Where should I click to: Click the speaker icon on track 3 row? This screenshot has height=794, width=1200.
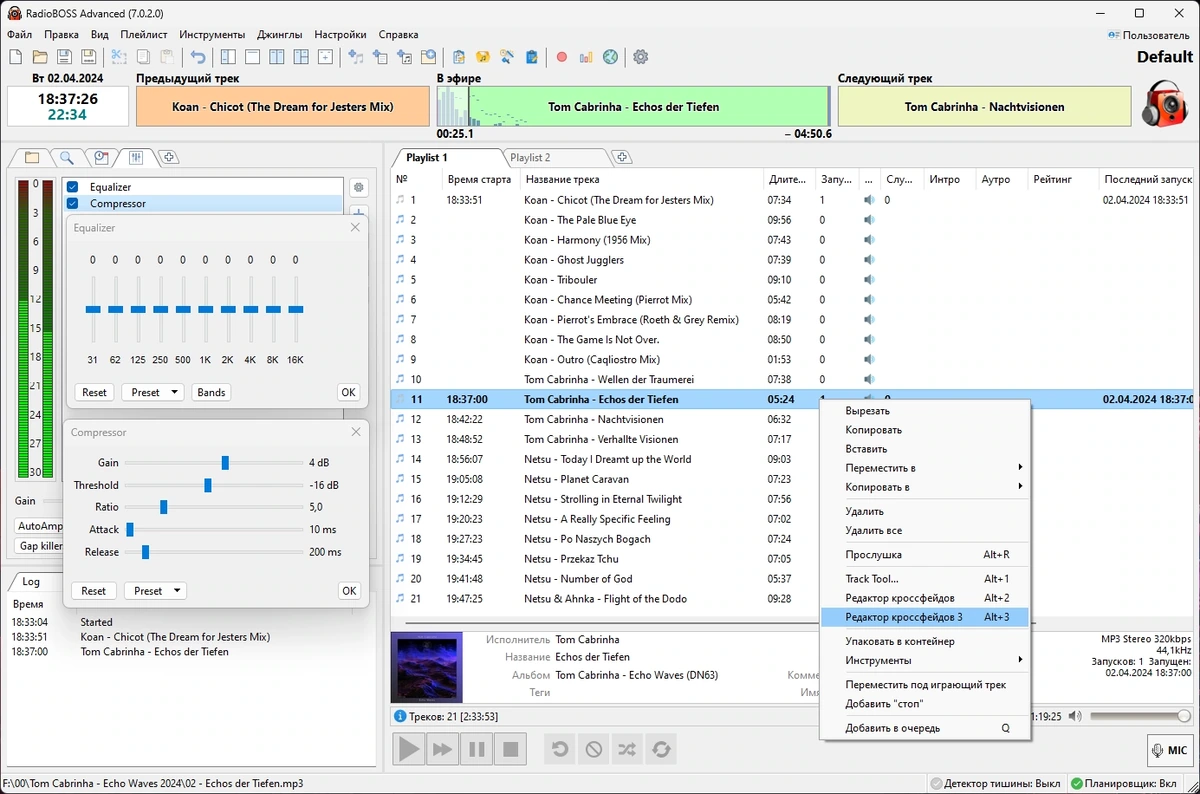869,240
